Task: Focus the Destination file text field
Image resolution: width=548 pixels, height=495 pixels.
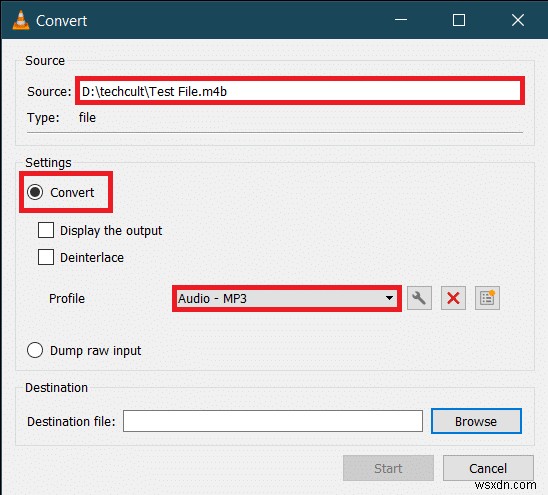Action: click(273, 421)
